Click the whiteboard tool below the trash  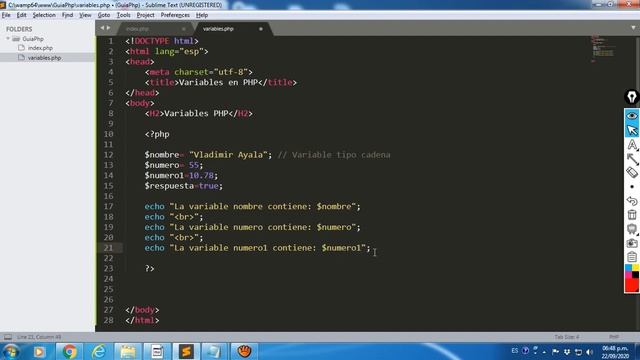coord(632,229)
